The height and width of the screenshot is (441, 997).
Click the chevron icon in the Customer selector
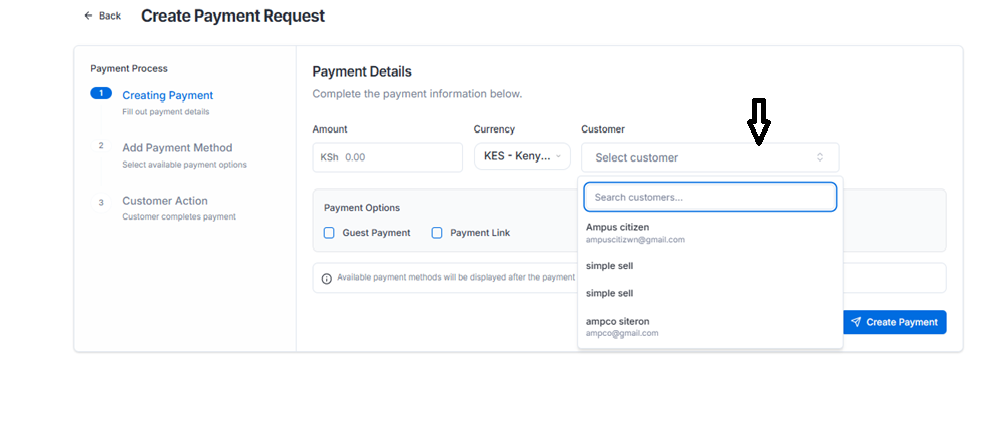[820, 157]
